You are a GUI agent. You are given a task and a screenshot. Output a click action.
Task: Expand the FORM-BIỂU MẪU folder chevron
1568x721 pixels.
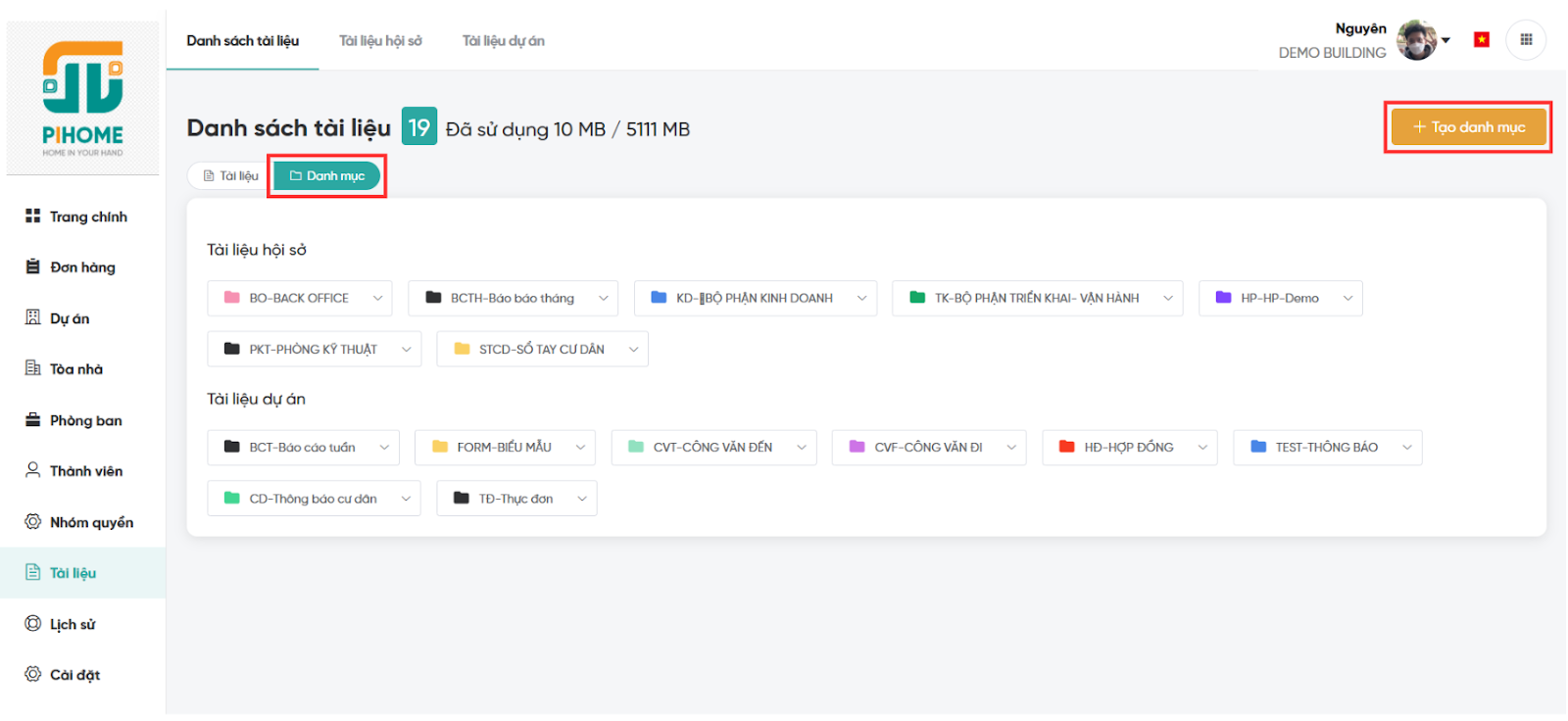tap(580, 448)
